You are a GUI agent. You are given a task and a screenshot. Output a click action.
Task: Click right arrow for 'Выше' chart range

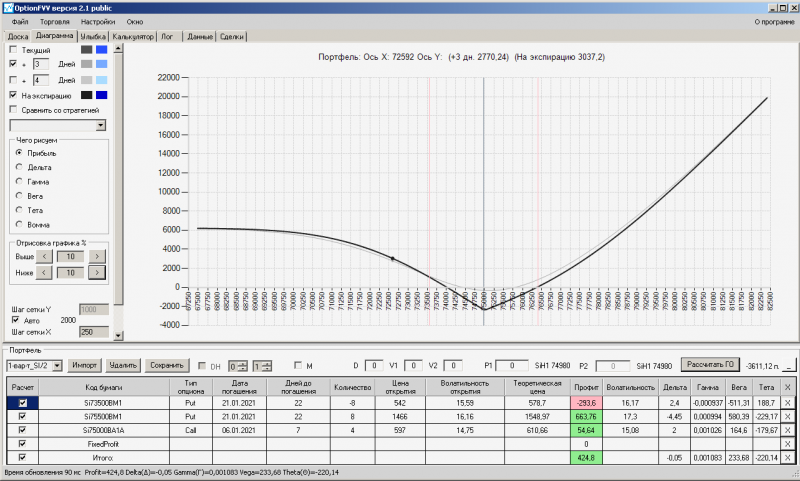(x=96, y=257)
